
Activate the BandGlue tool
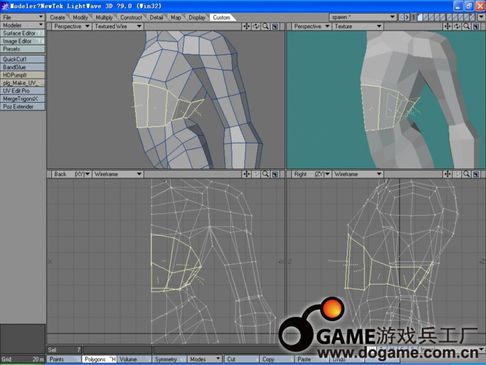point(22,67)
